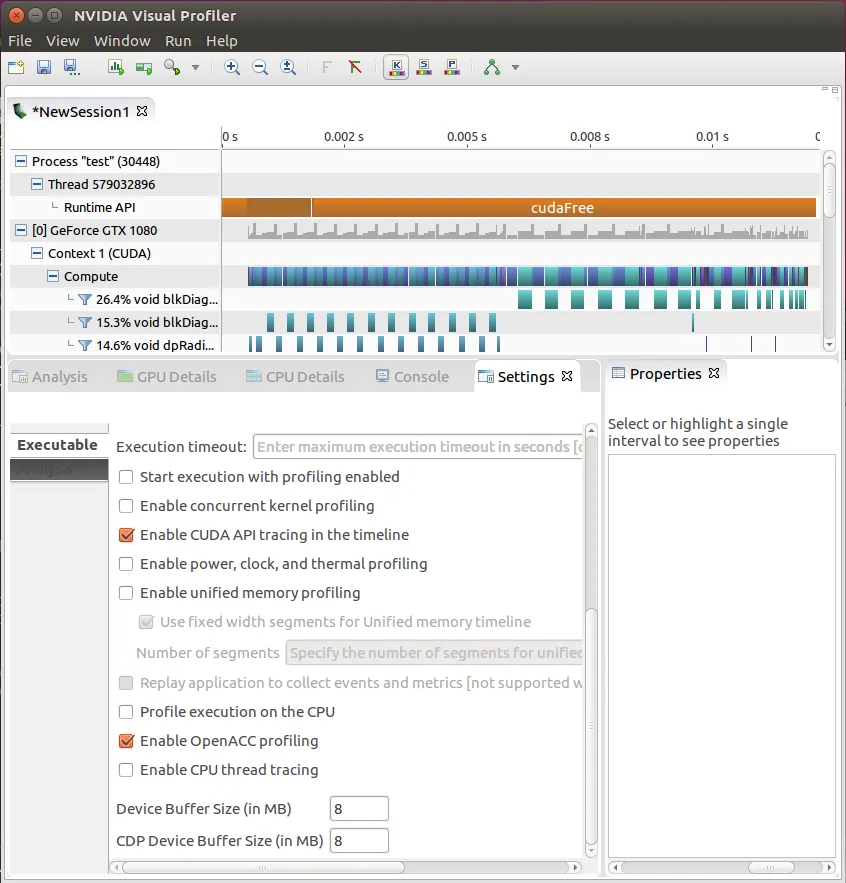Image resolution: width=846 pixels, height=883 pixels.
Task: Select the Executable settings section
Action: (58, 445)
